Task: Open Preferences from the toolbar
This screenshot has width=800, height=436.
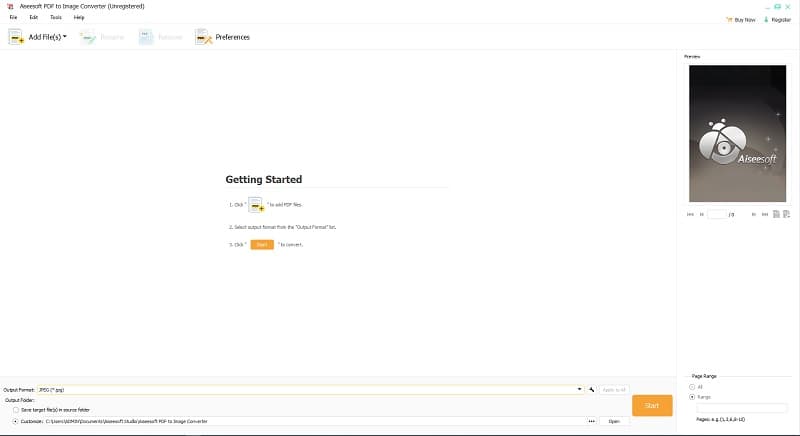Action: [x=222, y=37]
